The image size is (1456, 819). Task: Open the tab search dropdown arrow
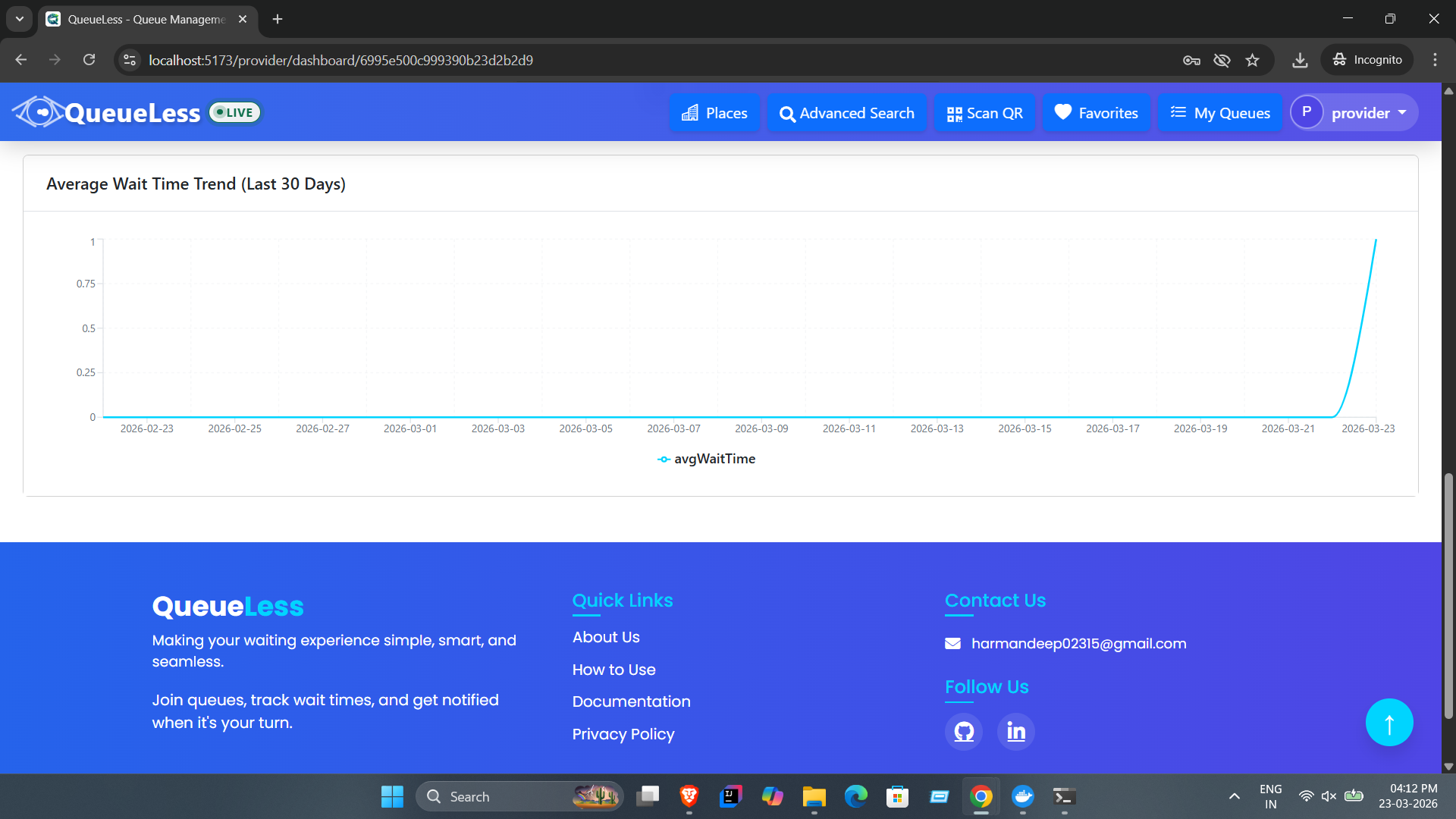(x=20, y=19)
